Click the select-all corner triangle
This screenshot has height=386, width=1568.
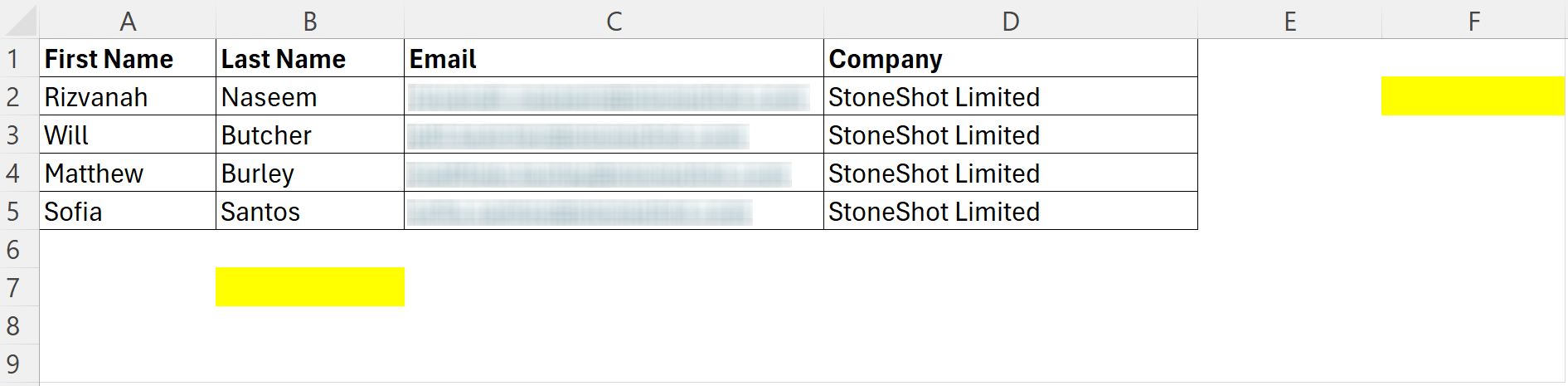point(20,21)
